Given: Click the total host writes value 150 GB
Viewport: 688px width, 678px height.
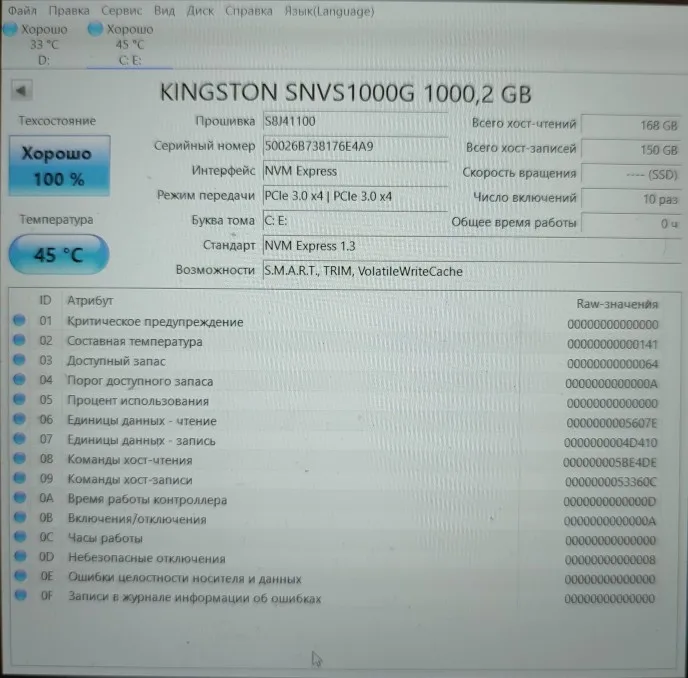Looking at the screenshot, I should click(631, 150).
